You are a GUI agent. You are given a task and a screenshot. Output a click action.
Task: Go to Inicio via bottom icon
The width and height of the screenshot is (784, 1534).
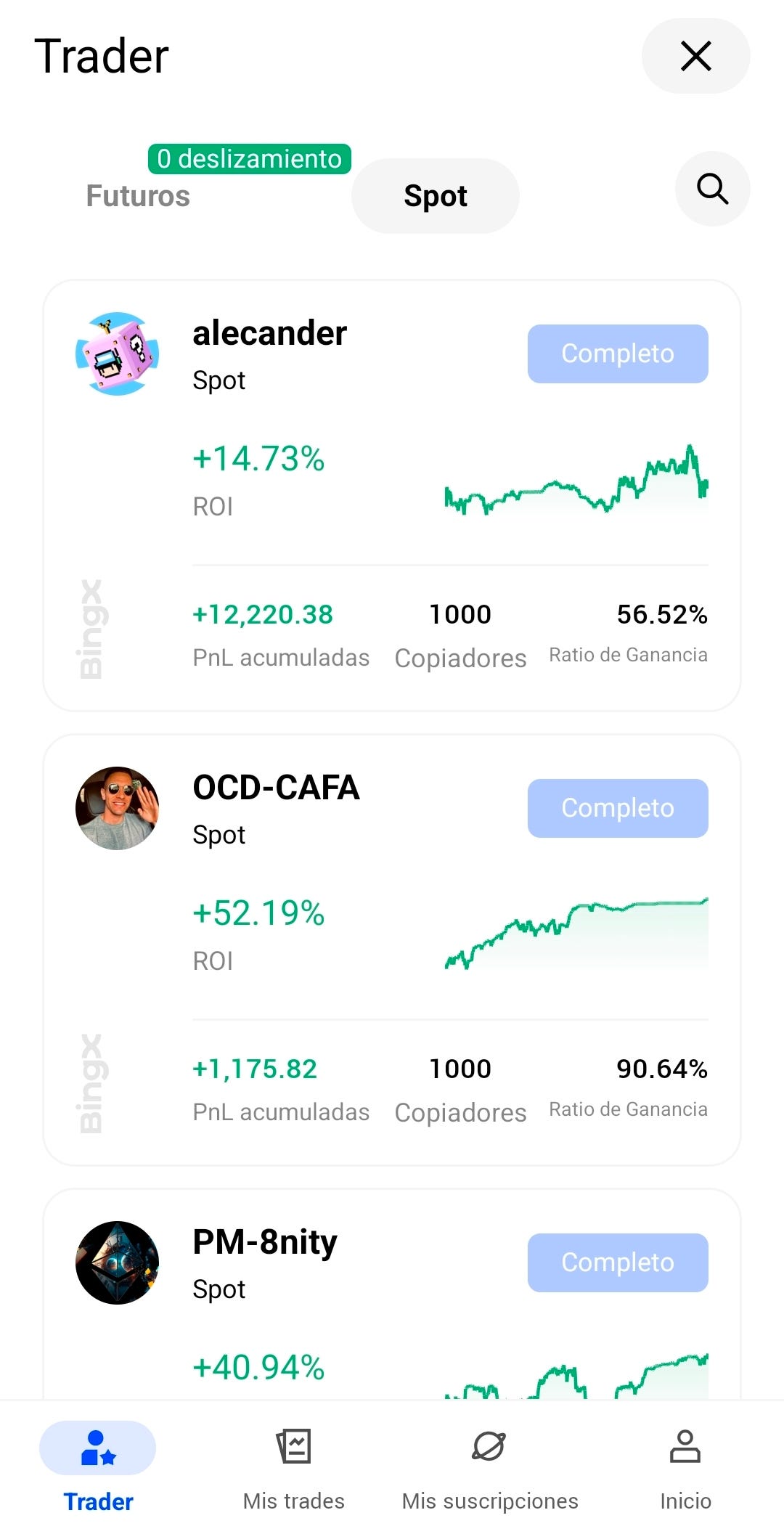click(685, 1446)
